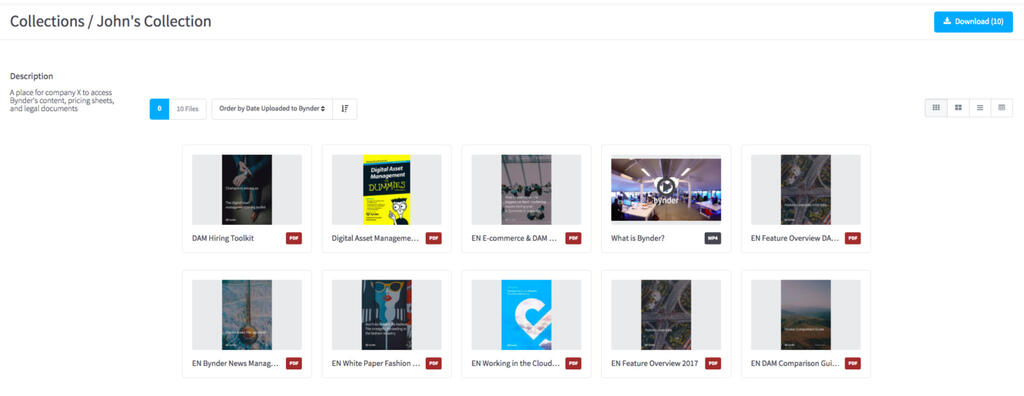
Task: Open EN E-commerce & DAM asset title
Action: click(x=514, y=239)
